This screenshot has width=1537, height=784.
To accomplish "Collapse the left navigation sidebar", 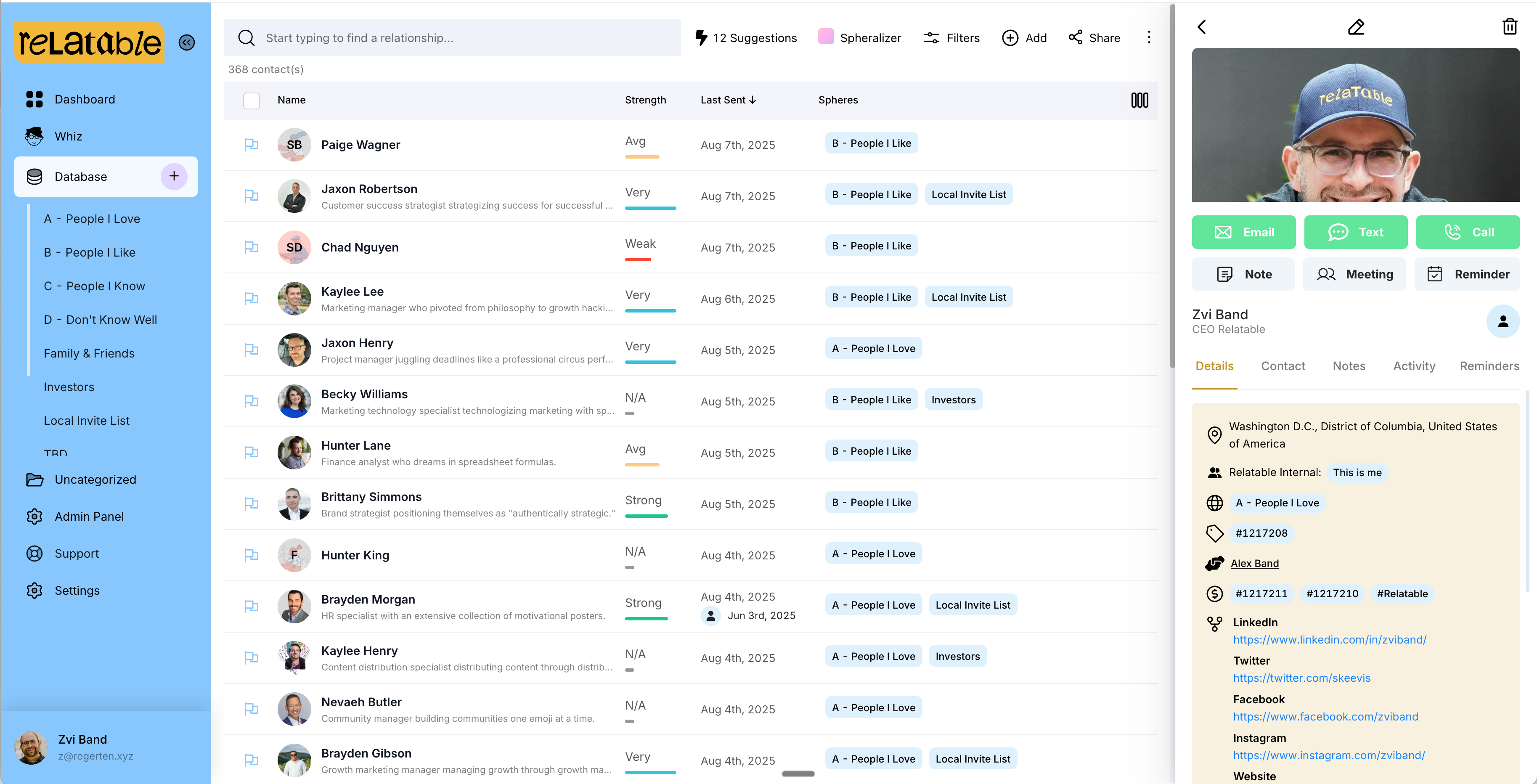I will tap(187, 42).
